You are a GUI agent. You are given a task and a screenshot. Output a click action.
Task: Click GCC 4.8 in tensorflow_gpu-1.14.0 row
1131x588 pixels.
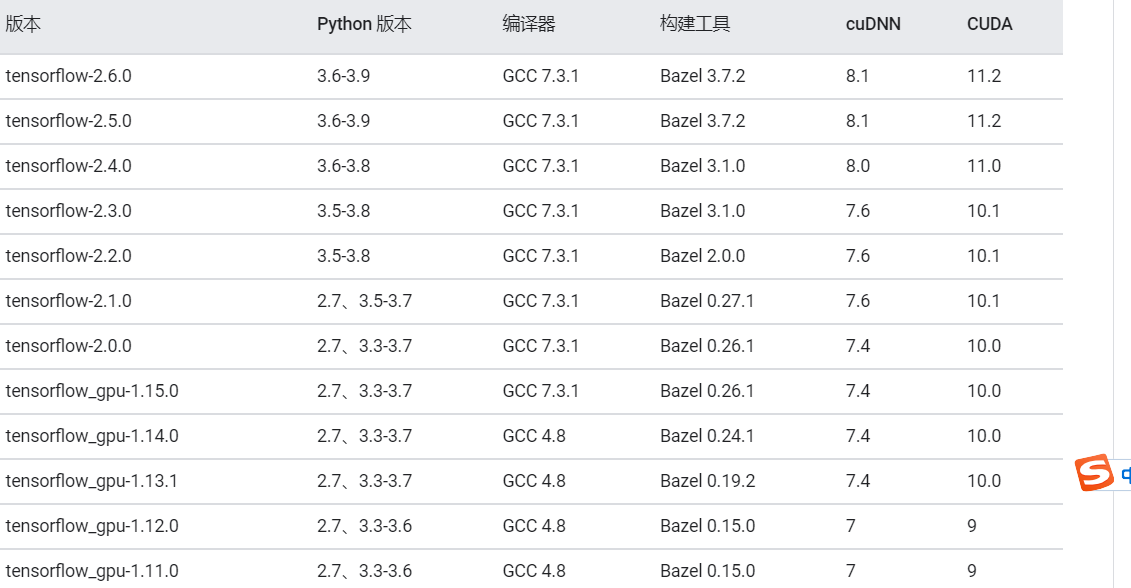click(x=534, y=436)
